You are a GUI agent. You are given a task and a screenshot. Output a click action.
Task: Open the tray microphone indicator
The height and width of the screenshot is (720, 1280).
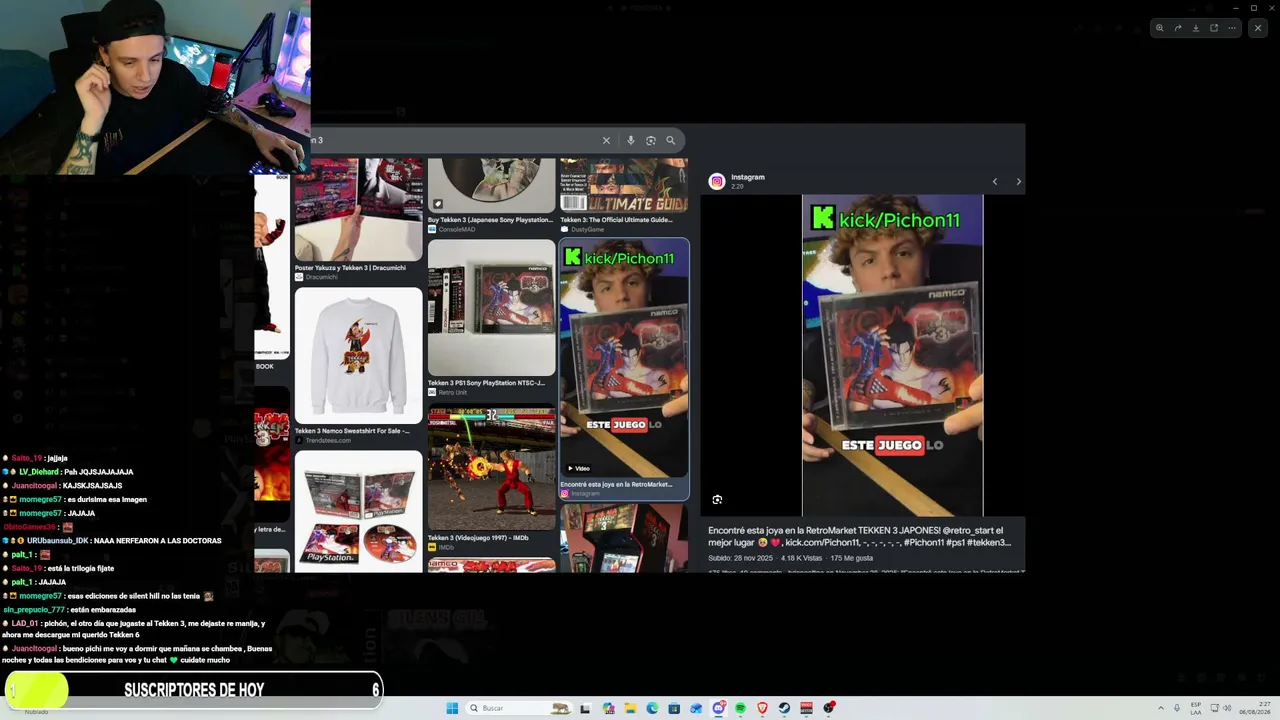pyautogui.click(x=1177, y=708)
